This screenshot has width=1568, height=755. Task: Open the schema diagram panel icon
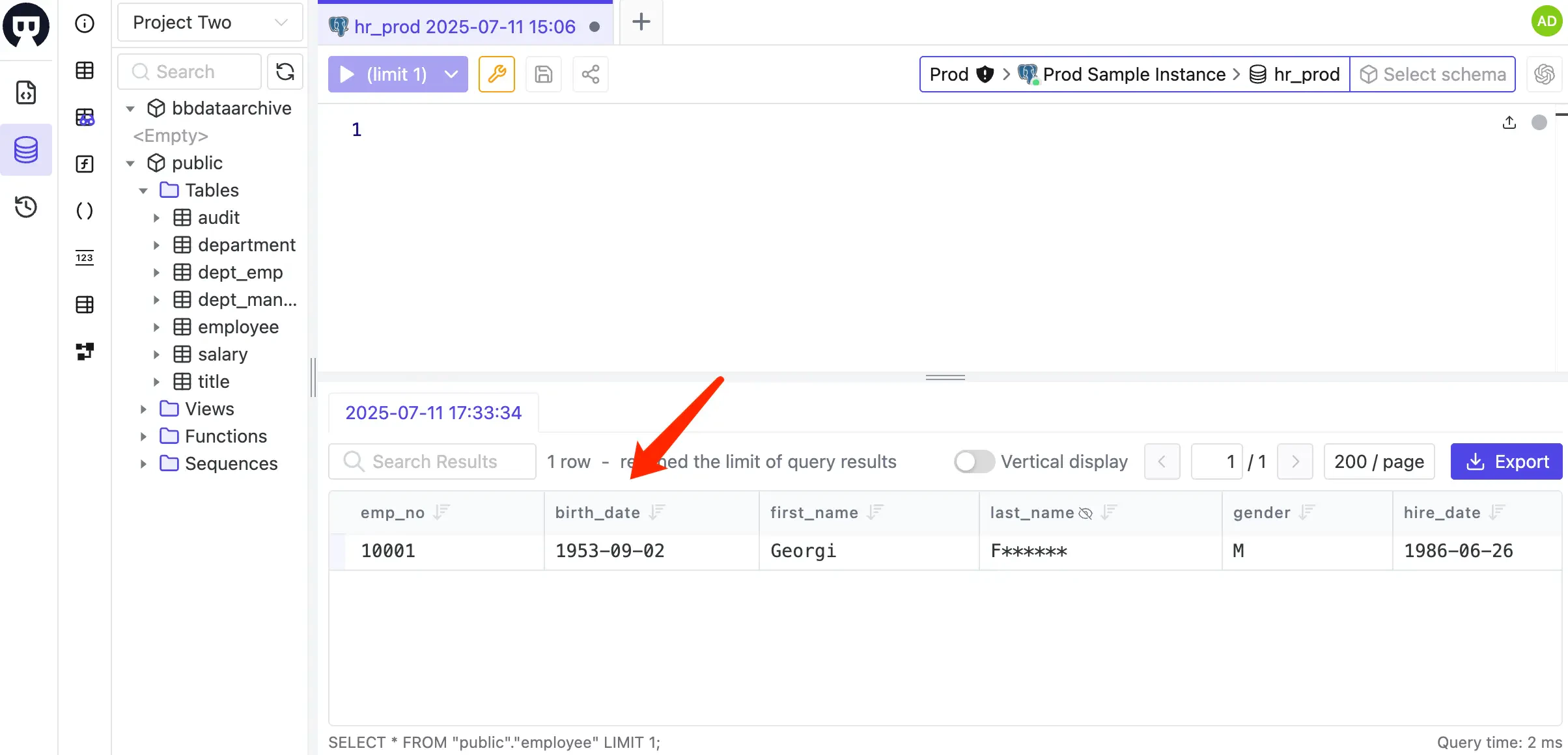(84, 351)
